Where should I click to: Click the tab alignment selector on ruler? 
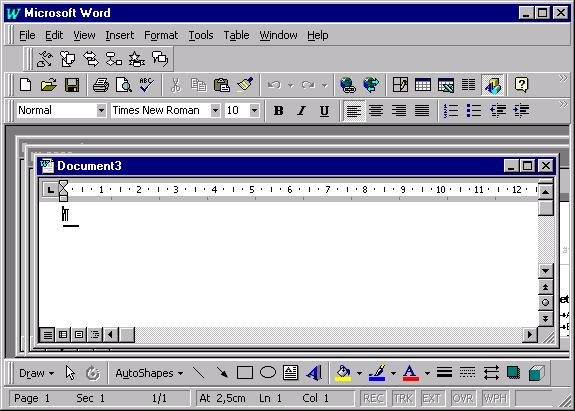click(x=50, y=190)
